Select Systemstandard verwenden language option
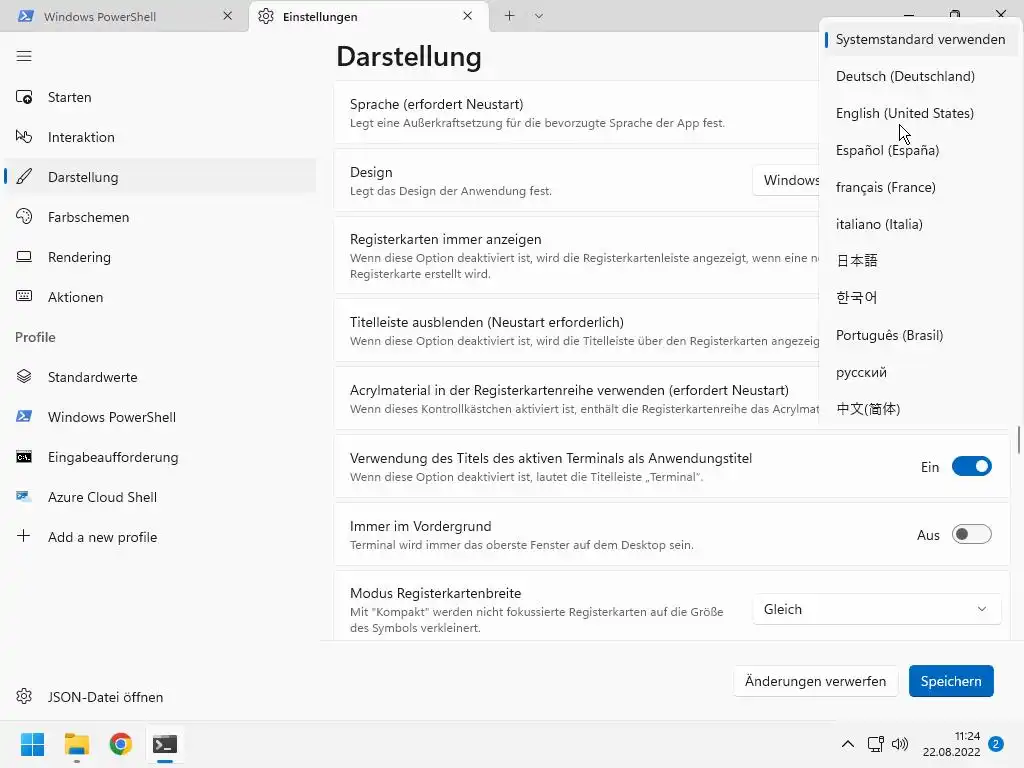This screenshot has width=1024, height=768. point(919,39)
